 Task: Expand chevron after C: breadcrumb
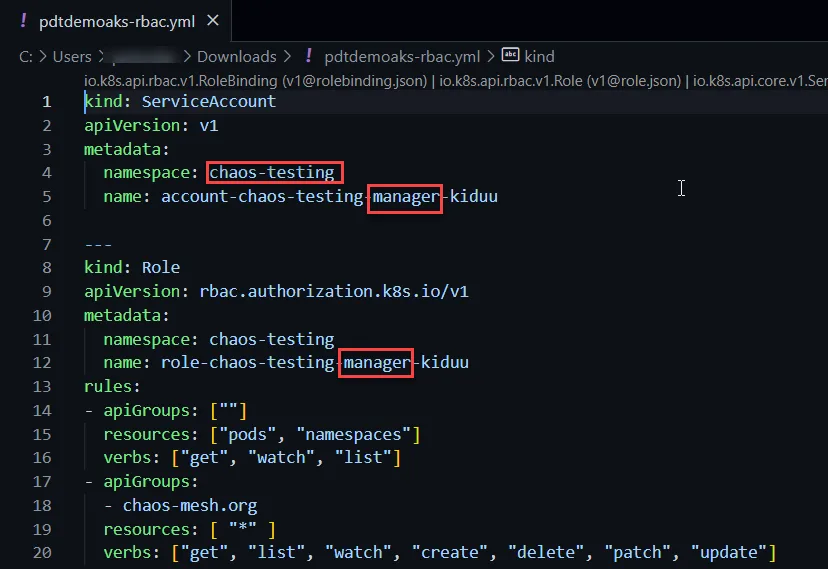point(43,56)
